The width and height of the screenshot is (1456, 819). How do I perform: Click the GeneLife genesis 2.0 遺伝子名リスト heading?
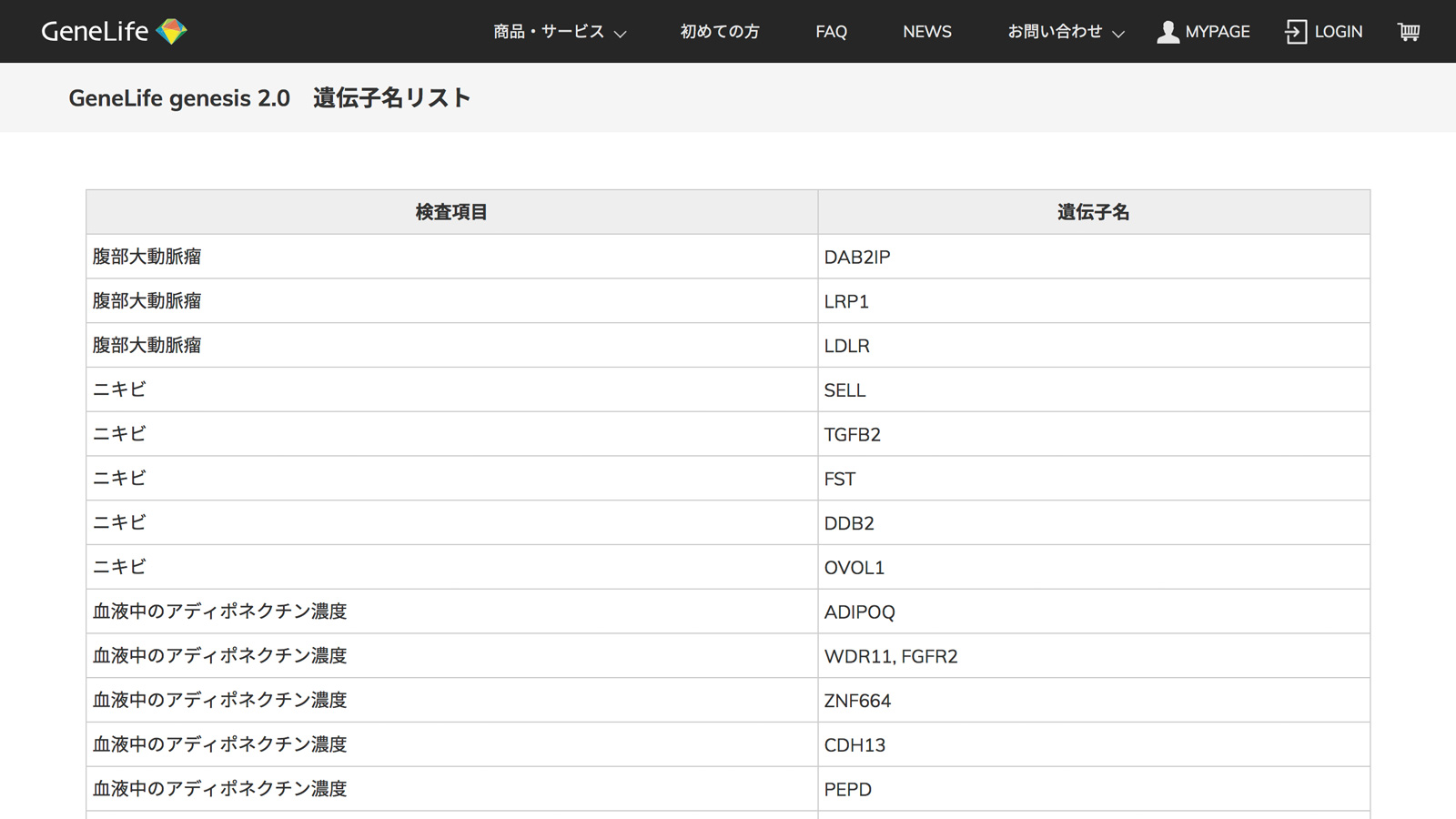pyautogui.click(x=270, y=98)
